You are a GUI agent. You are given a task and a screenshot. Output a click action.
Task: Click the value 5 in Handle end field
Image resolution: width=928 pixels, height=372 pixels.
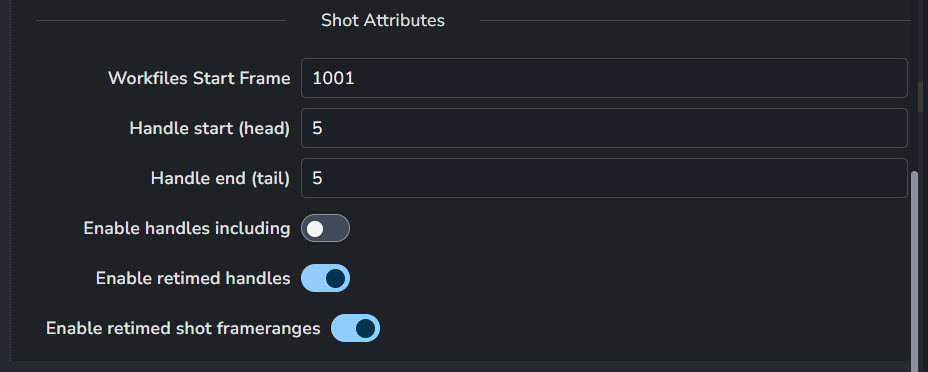click(x=317, y=178)
